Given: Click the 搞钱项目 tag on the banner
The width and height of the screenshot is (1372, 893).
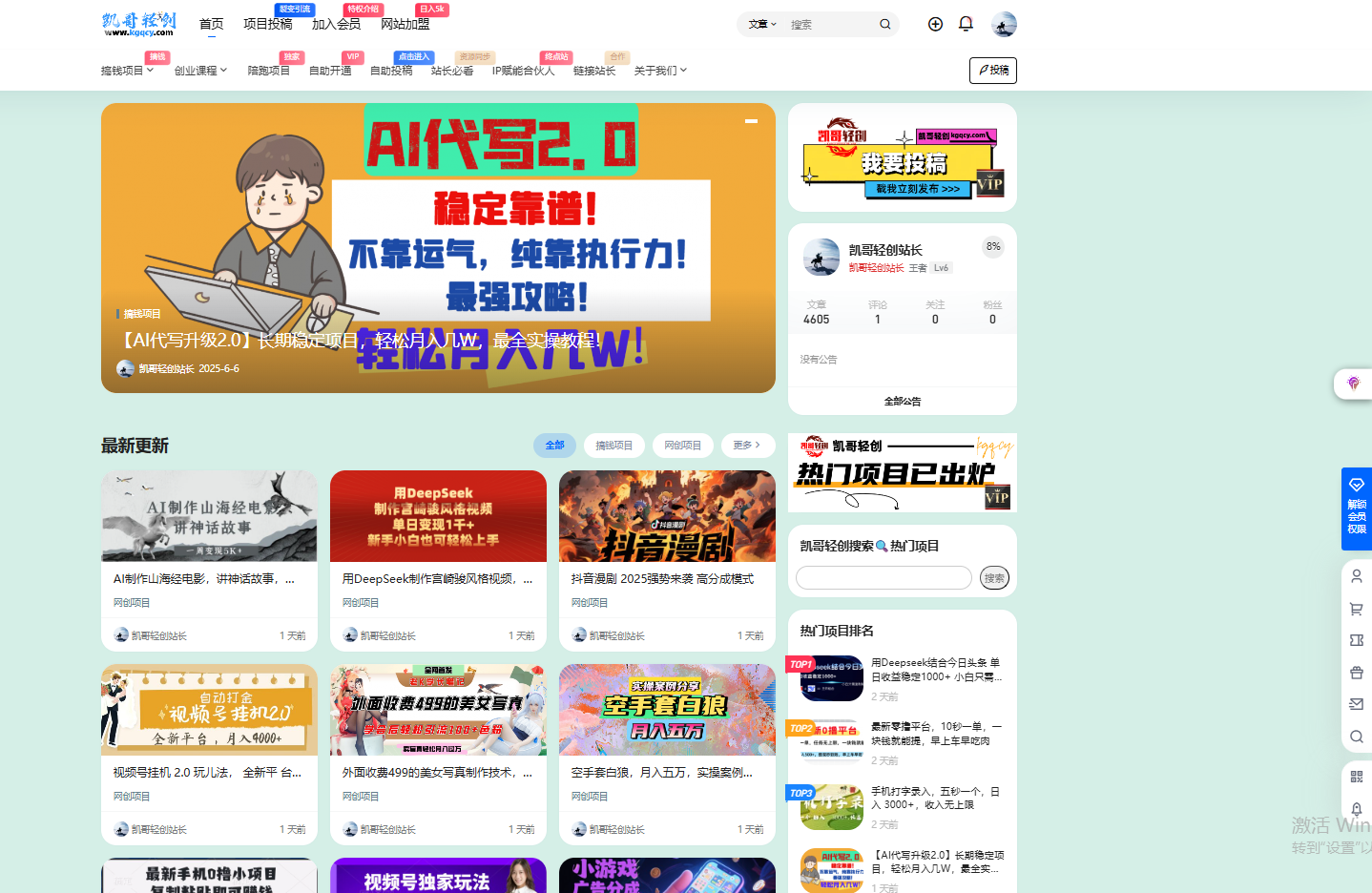Looking at the screenshot, I should pyautogui.click(x=141, y=314).
